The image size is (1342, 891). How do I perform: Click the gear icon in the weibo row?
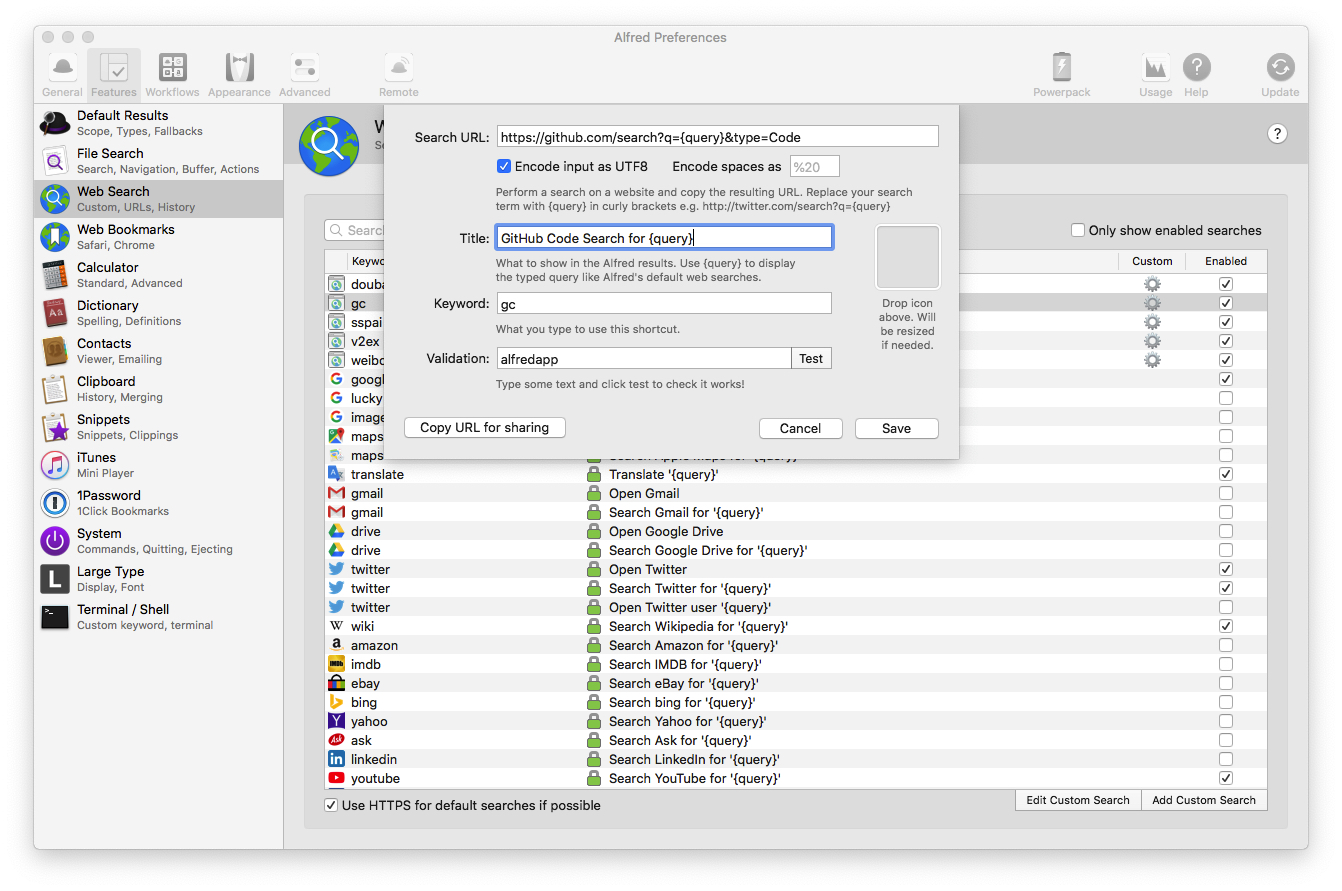[1152, 360]
